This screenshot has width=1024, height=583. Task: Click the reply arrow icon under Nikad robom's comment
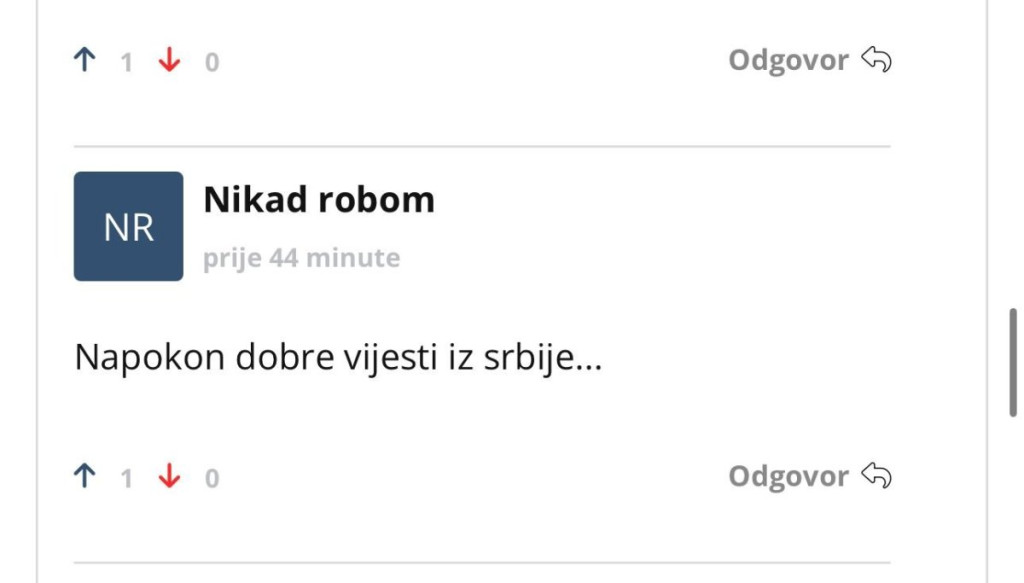point(876,475)
